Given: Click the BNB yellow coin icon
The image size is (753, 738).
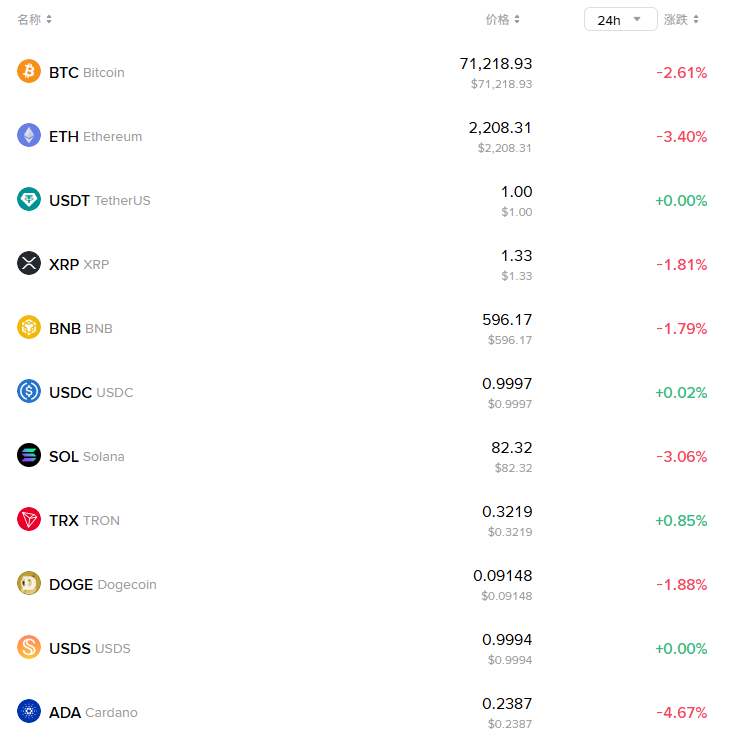Looking at the screenshot, I should click(x=29, y=327).
